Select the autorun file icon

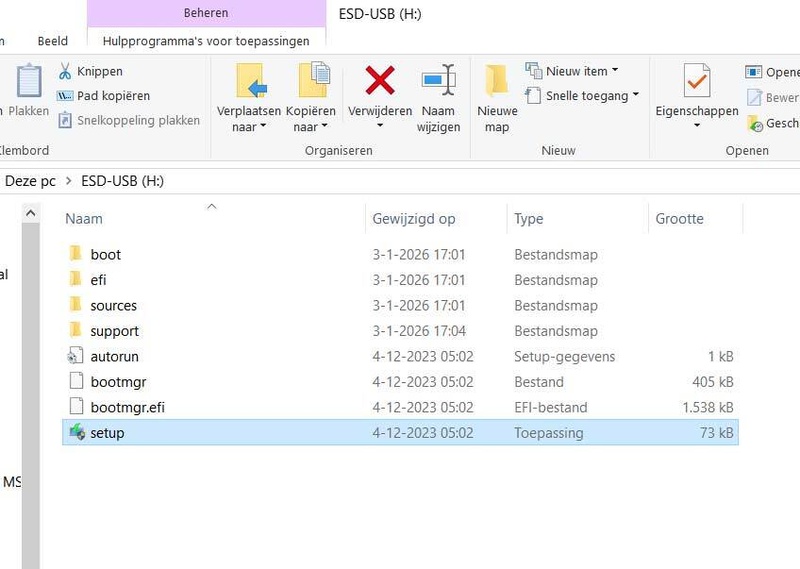[x=76, y=356]
